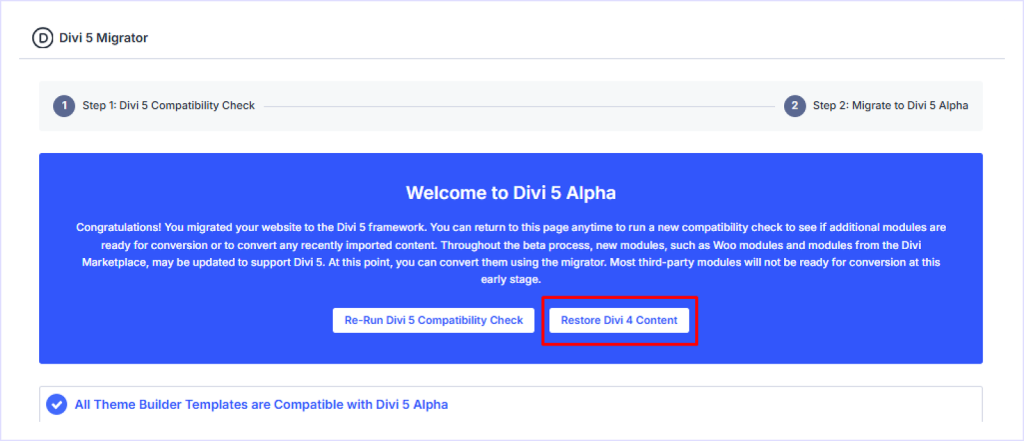Click the "early stage." text ending the paragraph
1024x441 pixels.
pyautogui.click(x=510, y=280)
